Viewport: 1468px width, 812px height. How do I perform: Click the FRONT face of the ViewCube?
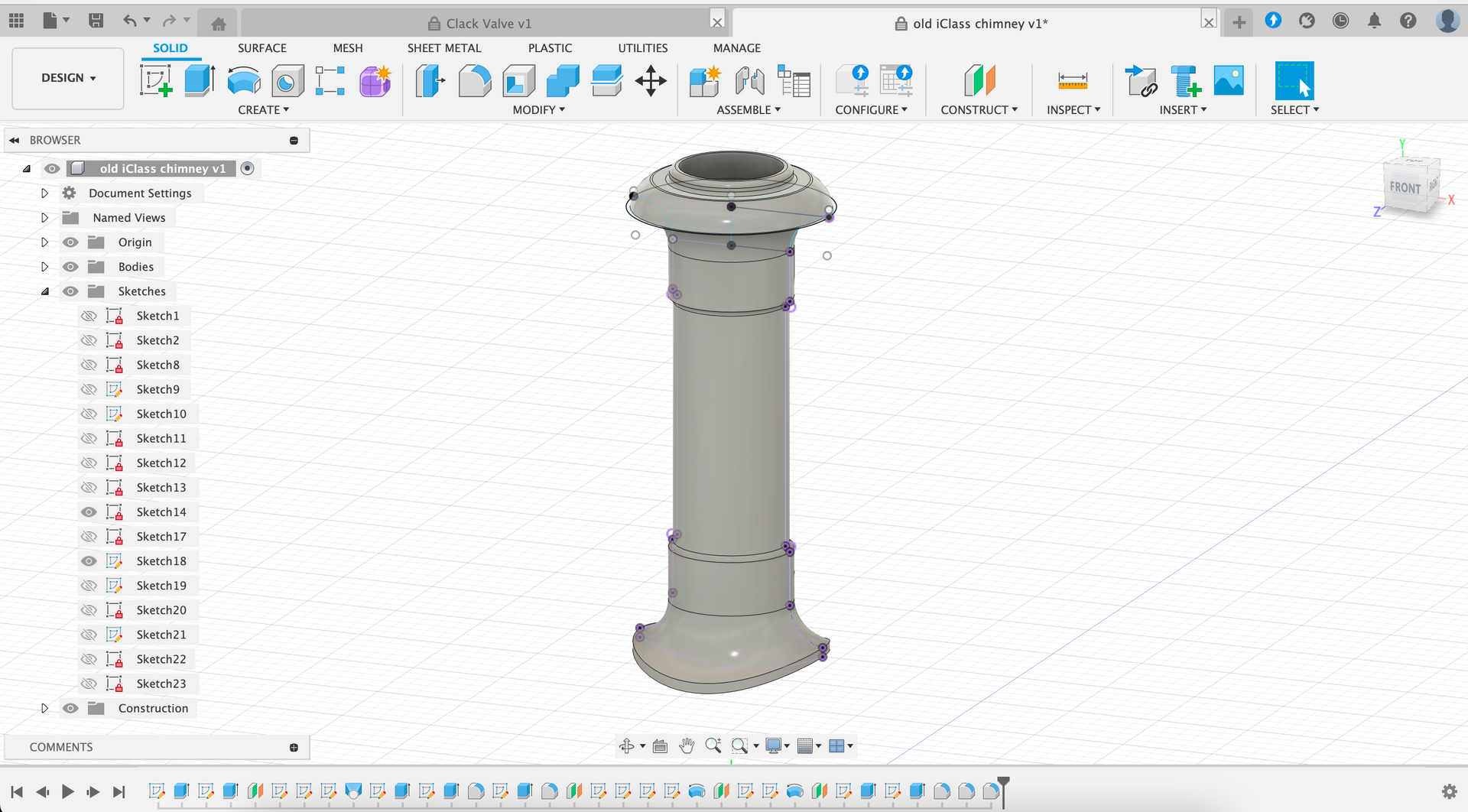[1405, 187]
